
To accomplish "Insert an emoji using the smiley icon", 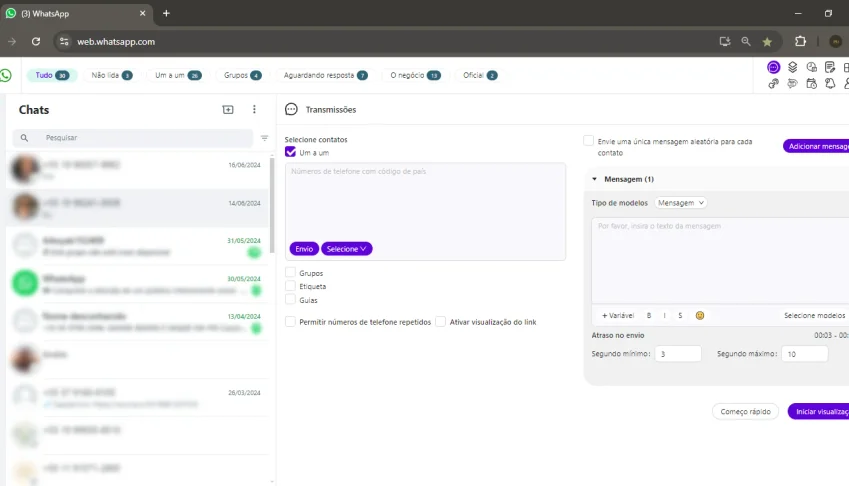I will click(x=700, y=316).
